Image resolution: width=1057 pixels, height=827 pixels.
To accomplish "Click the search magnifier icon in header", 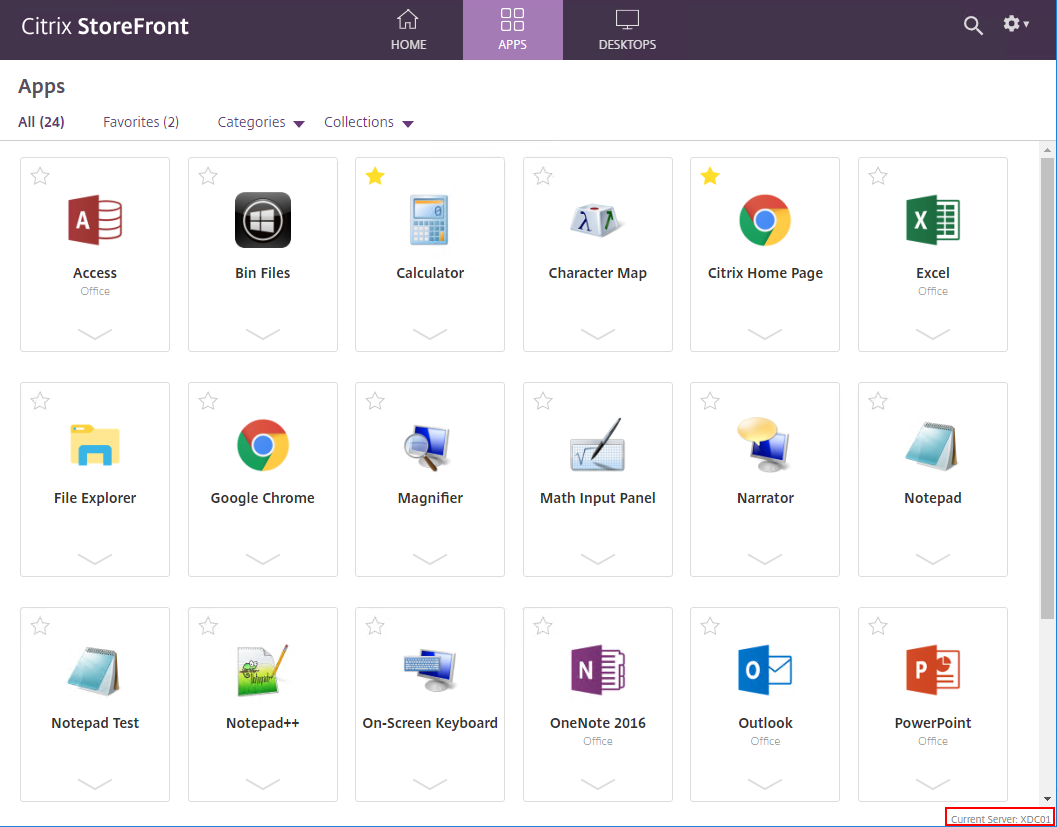I will pos(973,26).
